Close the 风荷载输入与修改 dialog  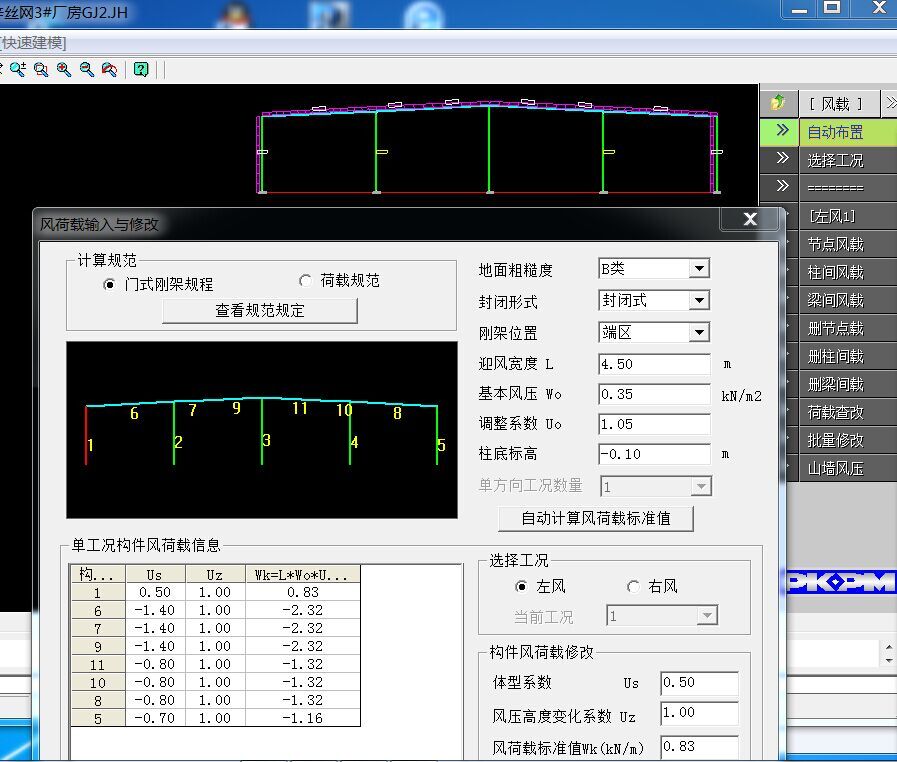click(750, 219)
